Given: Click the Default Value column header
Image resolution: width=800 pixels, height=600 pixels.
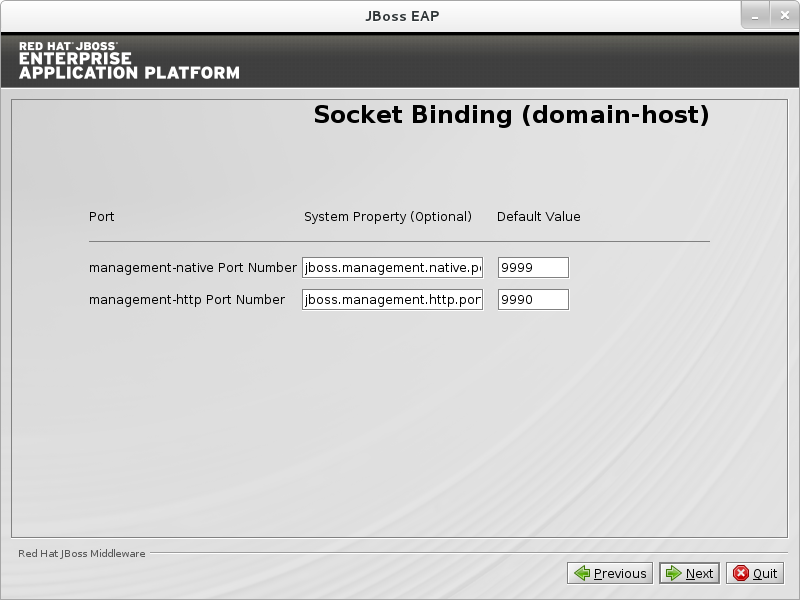Looking at the screenshot, I should 538,217.
